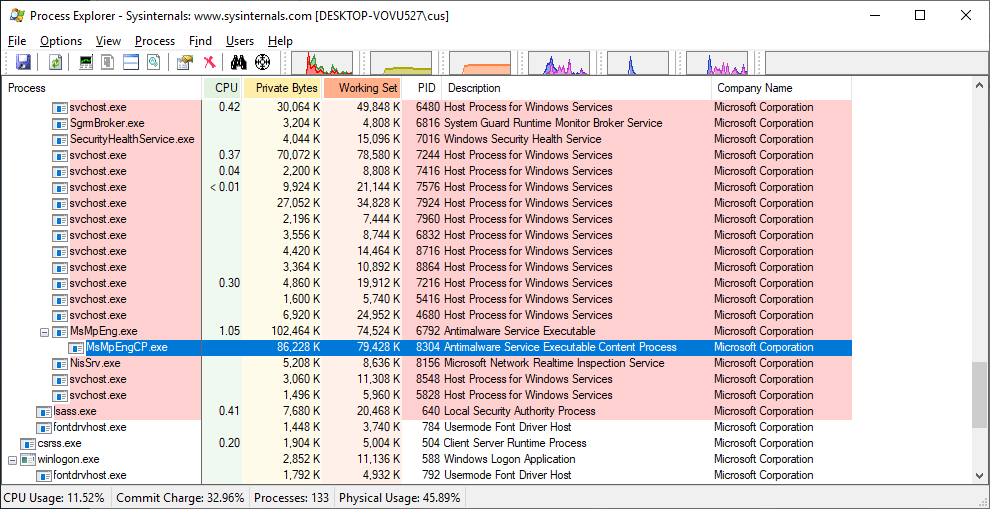Open the View menu
The width and height of the screenshot is (990, 509).
pos(108,41)
